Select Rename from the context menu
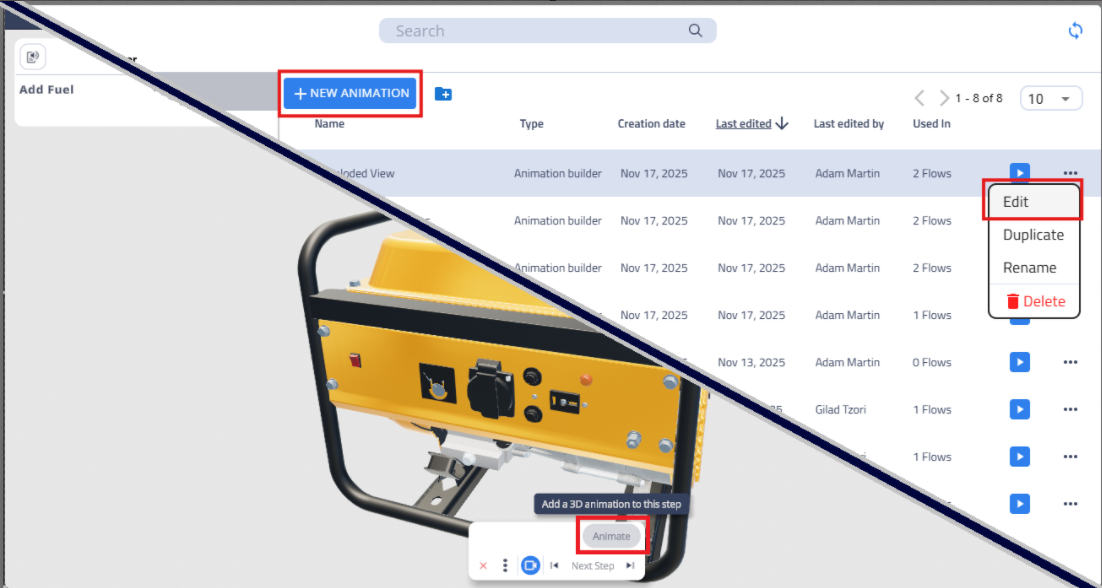This screenshot has width=1102, height=588. 1029,268
